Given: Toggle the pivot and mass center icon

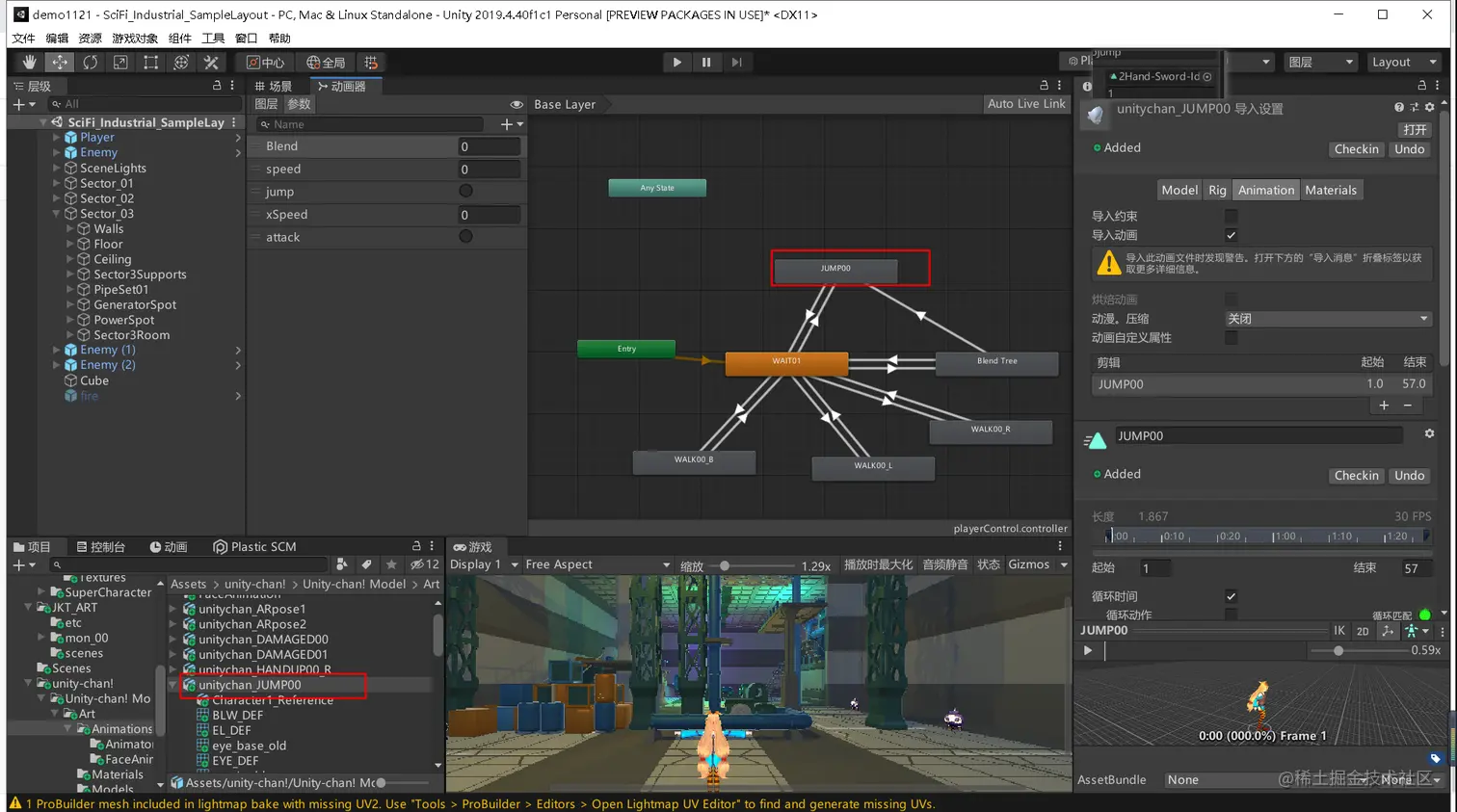Looking at the screenshot, I should coord(1388,631).
